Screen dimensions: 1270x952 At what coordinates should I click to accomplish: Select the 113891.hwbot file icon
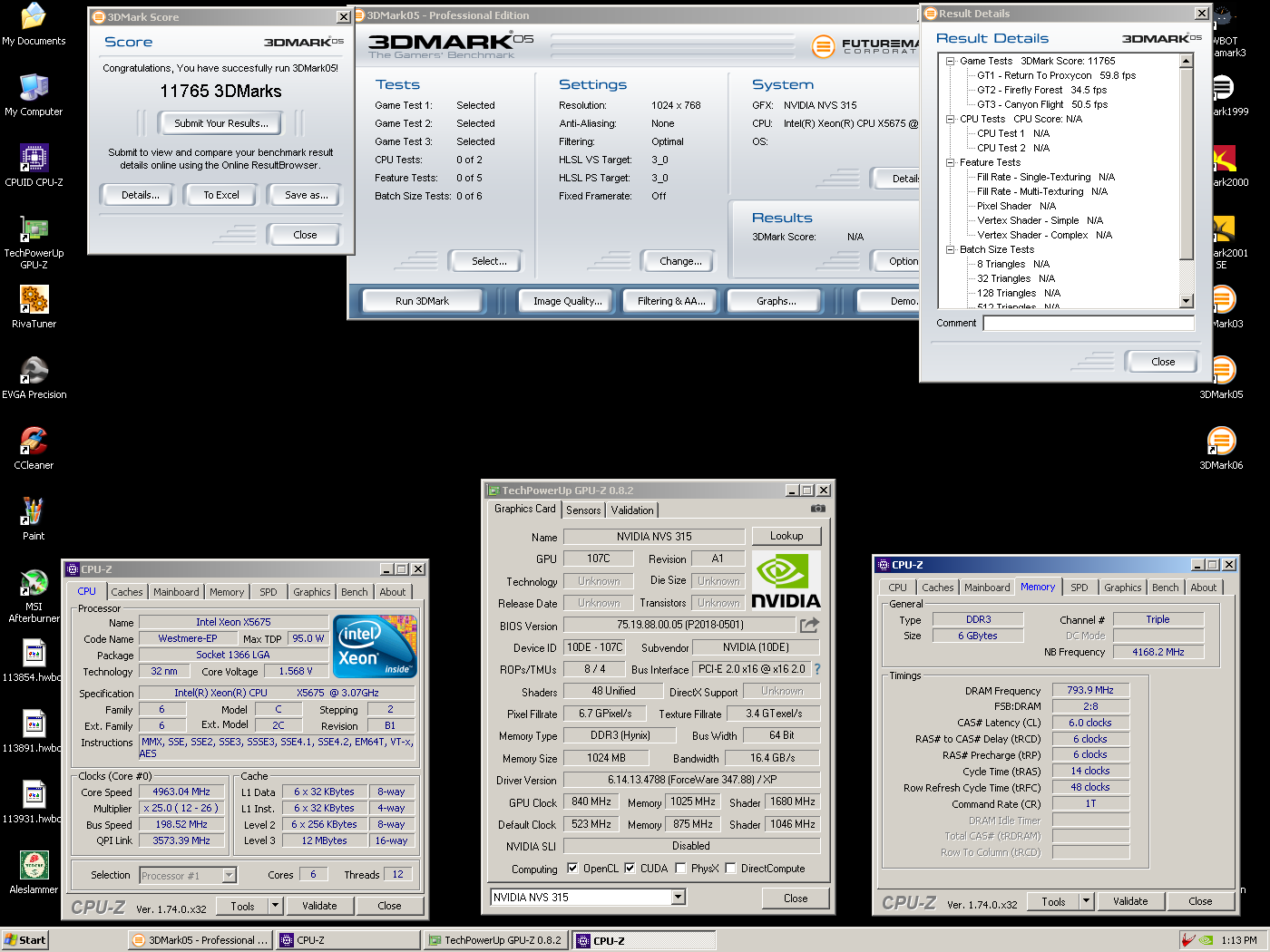[x=34, y=732]
